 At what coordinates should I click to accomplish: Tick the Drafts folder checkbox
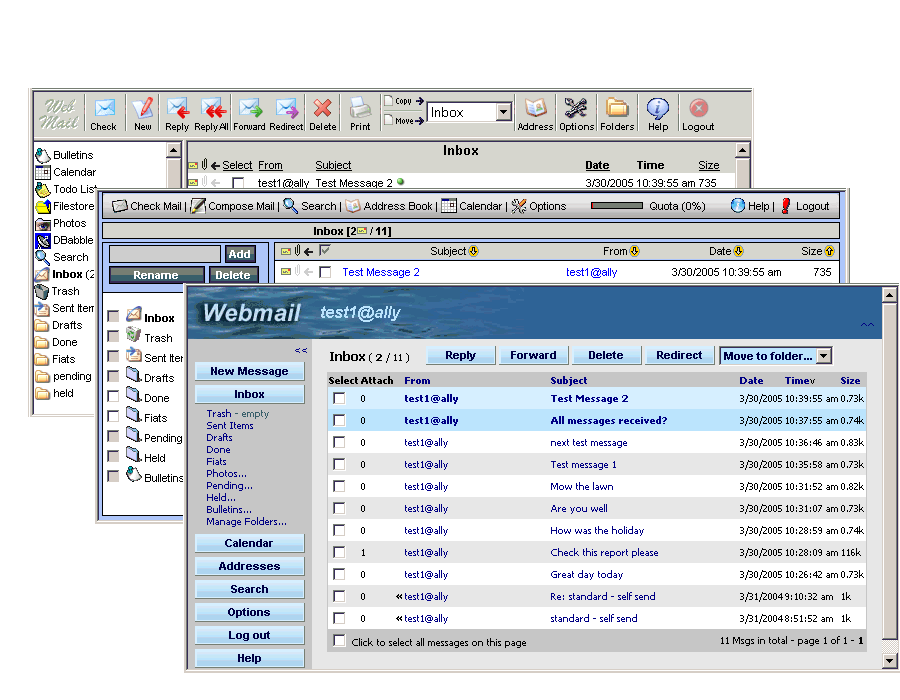click(x=113, y=378)
